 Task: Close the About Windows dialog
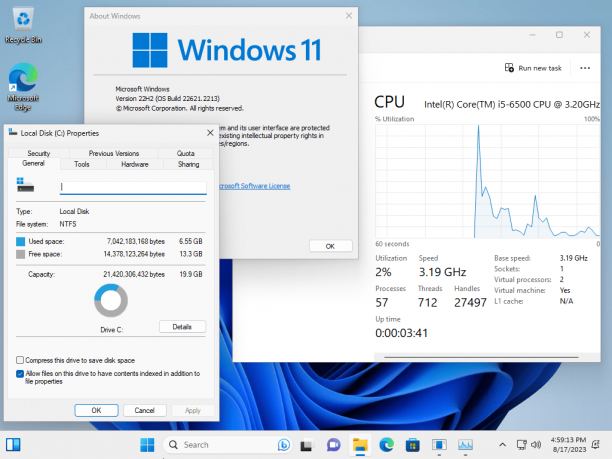point(349,16)
